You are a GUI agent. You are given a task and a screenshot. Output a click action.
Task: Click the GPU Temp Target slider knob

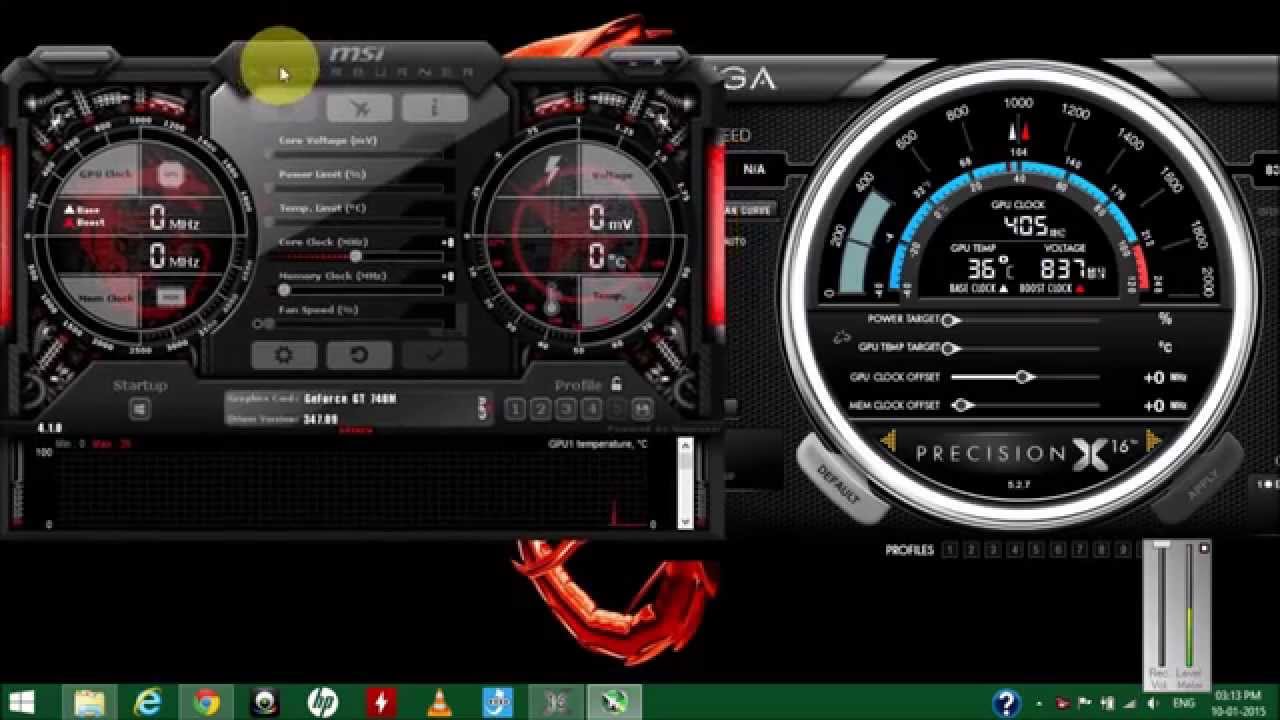point(951,348)
